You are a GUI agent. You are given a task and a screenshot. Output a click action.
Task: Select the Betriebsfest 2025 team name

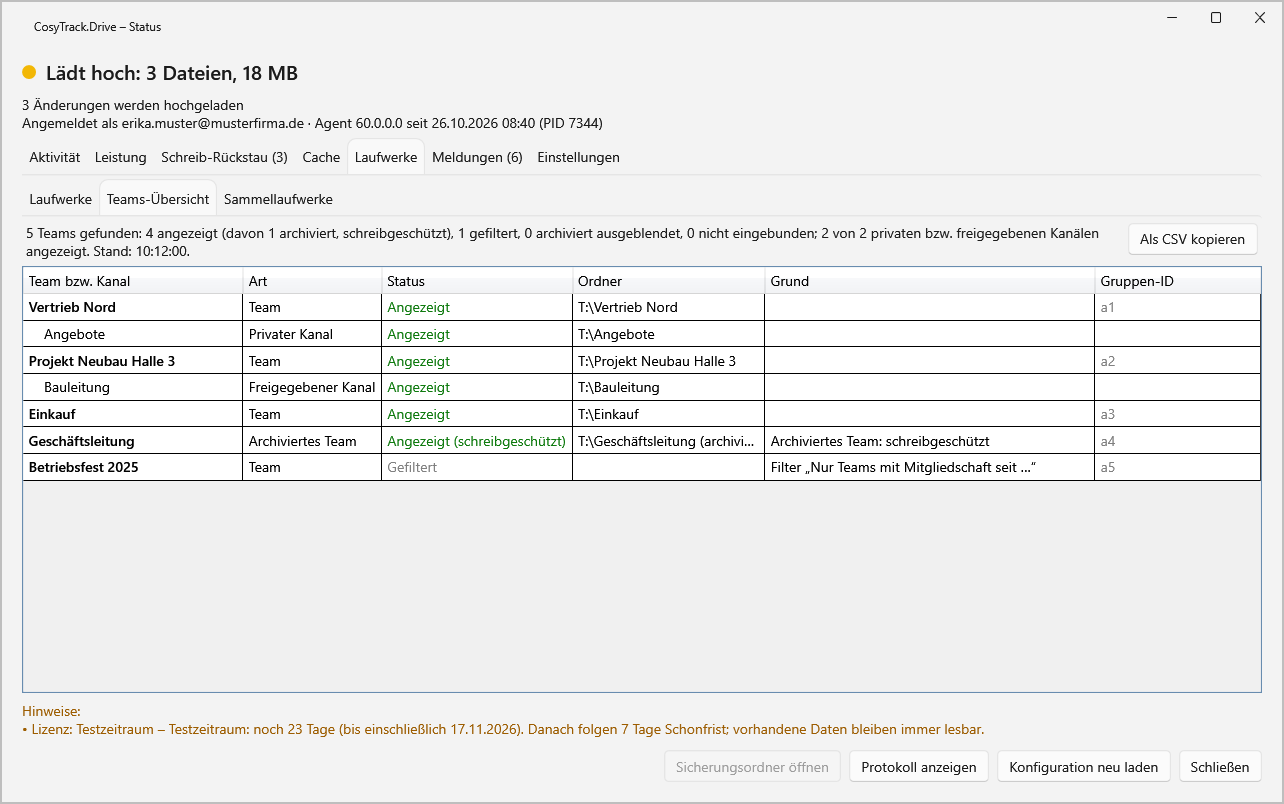83,467
